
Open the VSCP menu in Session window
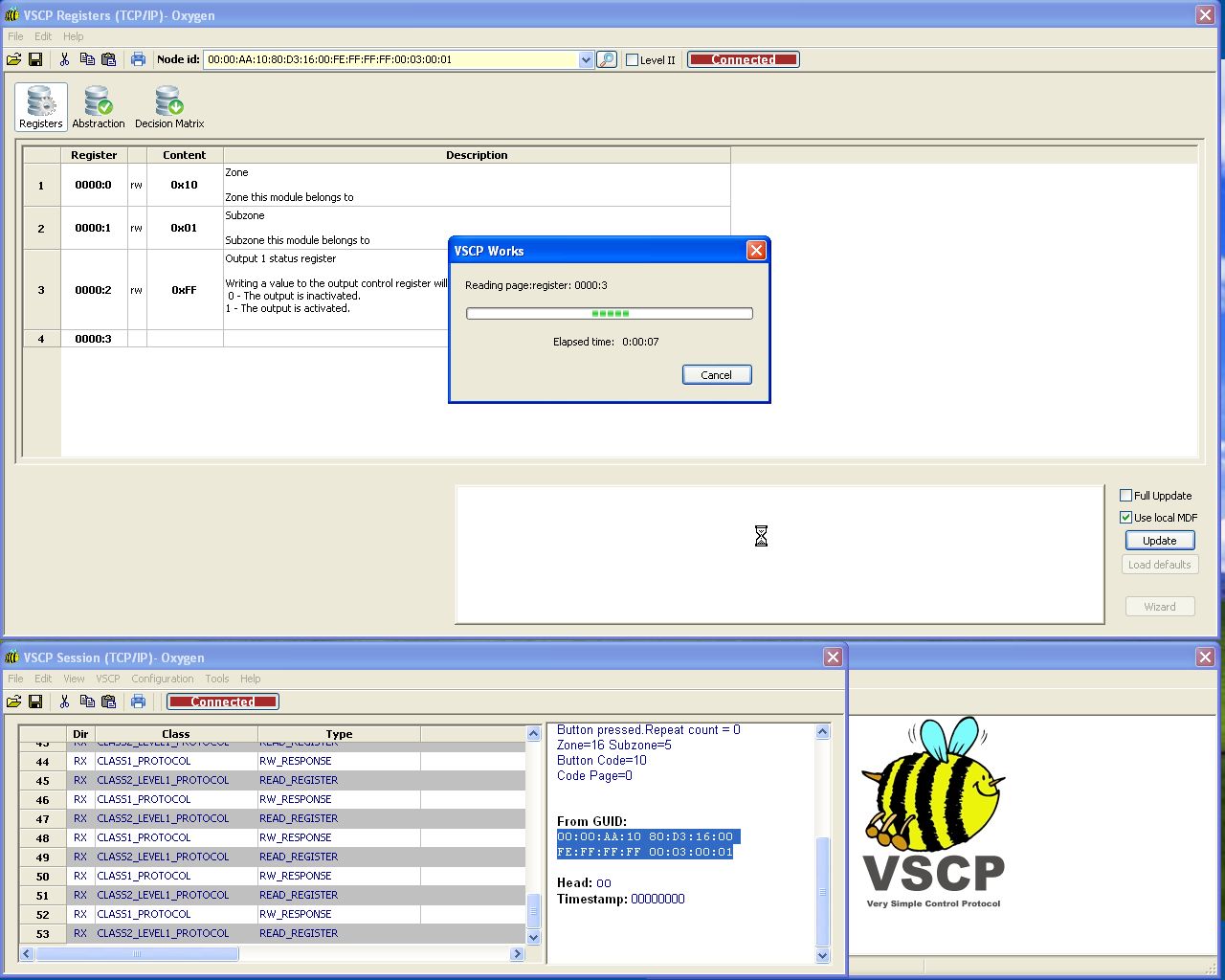[107, 679]
